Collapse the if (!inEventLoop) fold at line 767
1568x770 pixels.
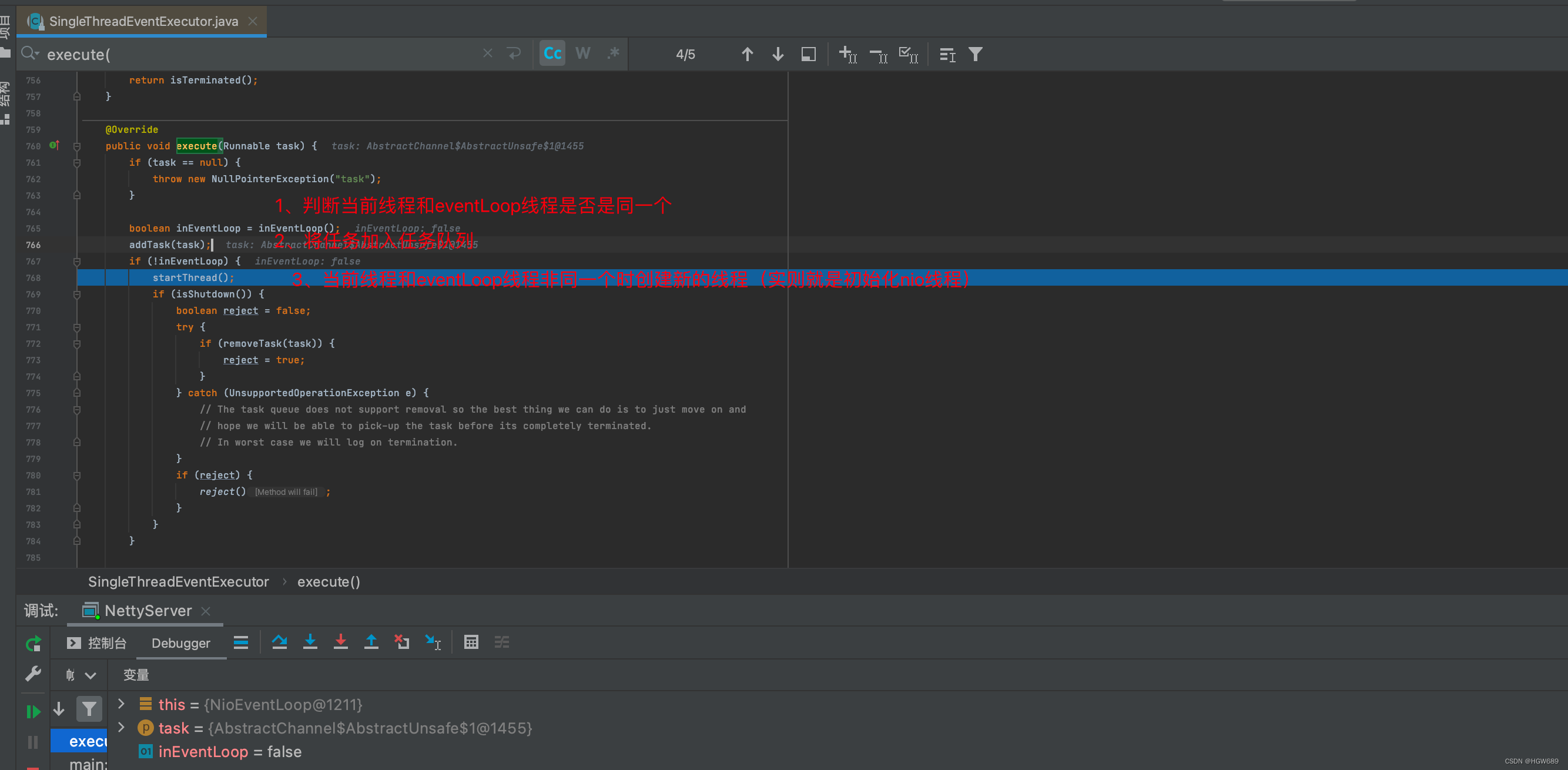pyautogui.click(x=76, y=261)
